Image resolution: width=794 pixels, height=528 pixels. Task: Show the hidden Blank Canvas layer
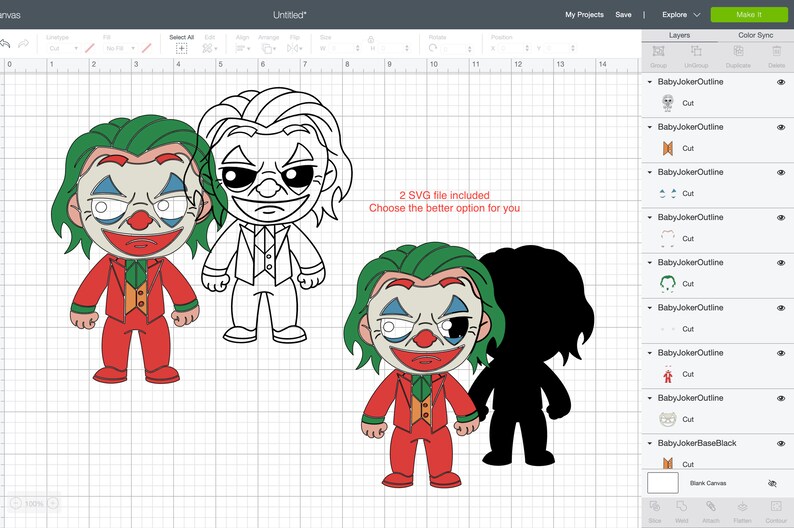pyautogui.click(x=772, y=483)
